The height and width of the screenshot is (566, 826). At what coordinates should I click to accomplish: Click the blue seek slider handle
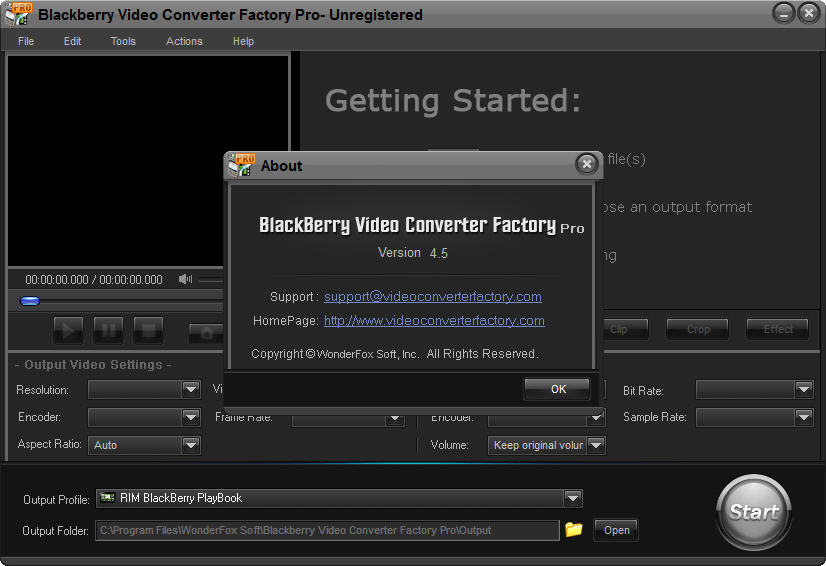30,301
